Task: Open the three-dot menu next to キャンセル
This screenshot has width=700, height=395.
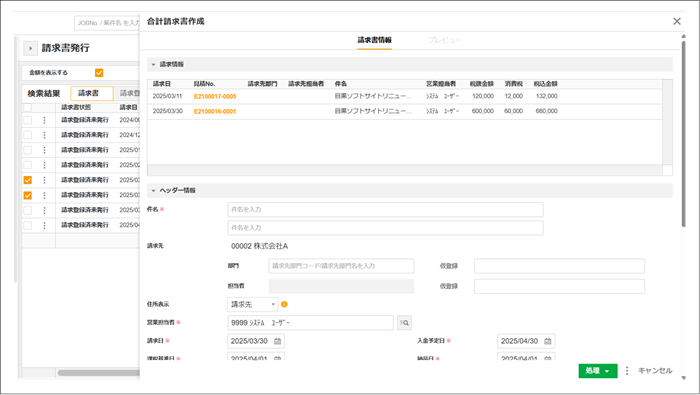Action: pyautogui.click(x=627, y=370)
